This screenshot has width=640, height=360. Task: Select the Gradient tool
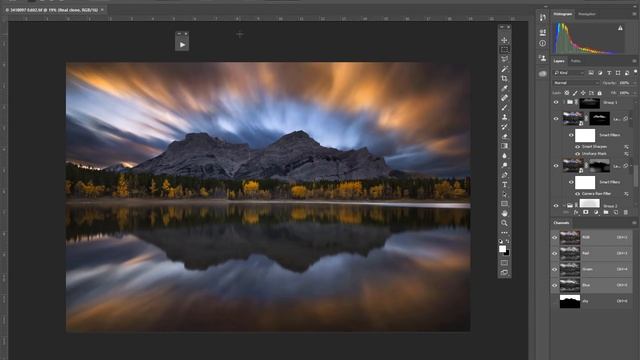504,146
